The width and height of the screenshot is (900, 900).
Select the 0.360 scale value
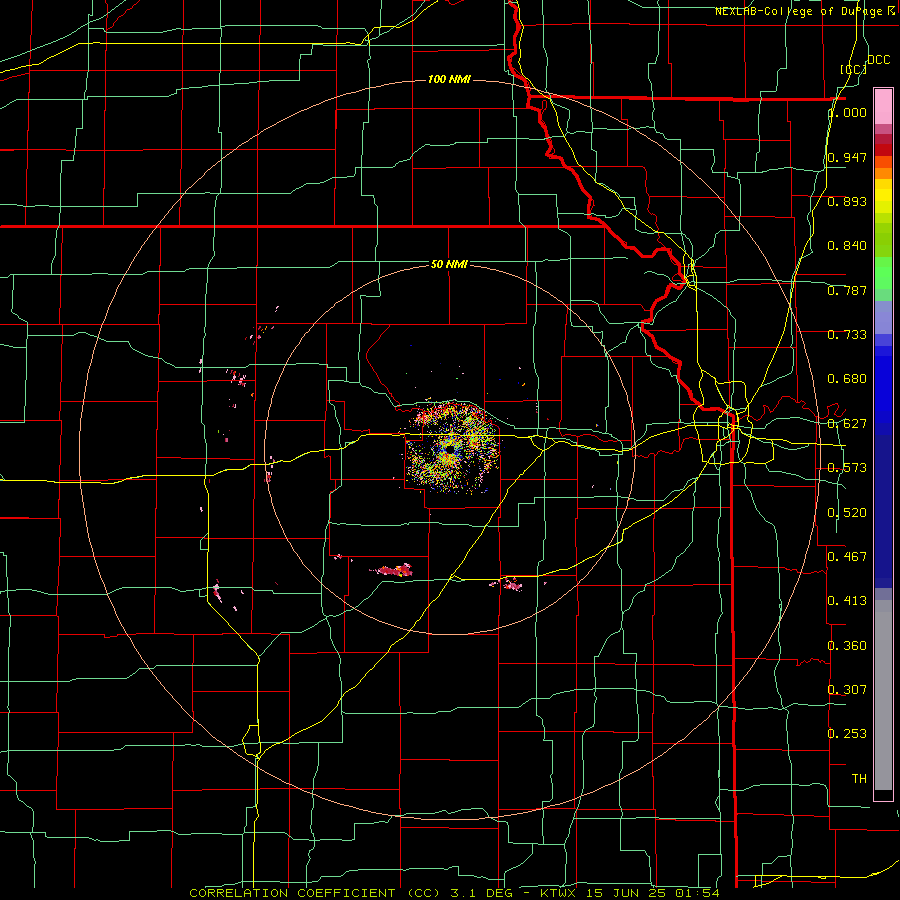847,646
